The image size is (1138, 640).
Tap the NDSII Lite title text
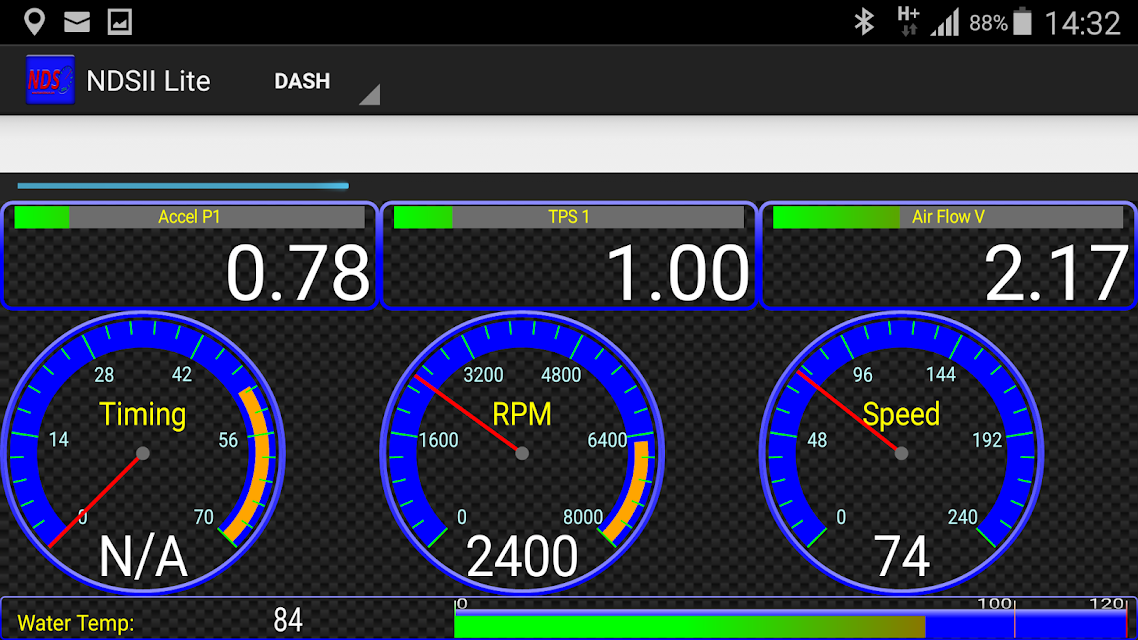148,81
